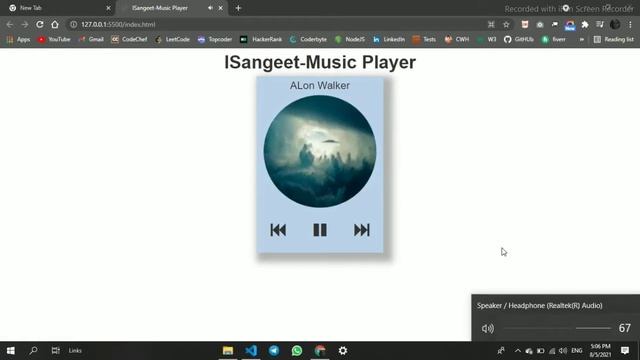Open the YouTube bookmark
The width and height of the screenshot is (640, 360).
pos(54,39)
